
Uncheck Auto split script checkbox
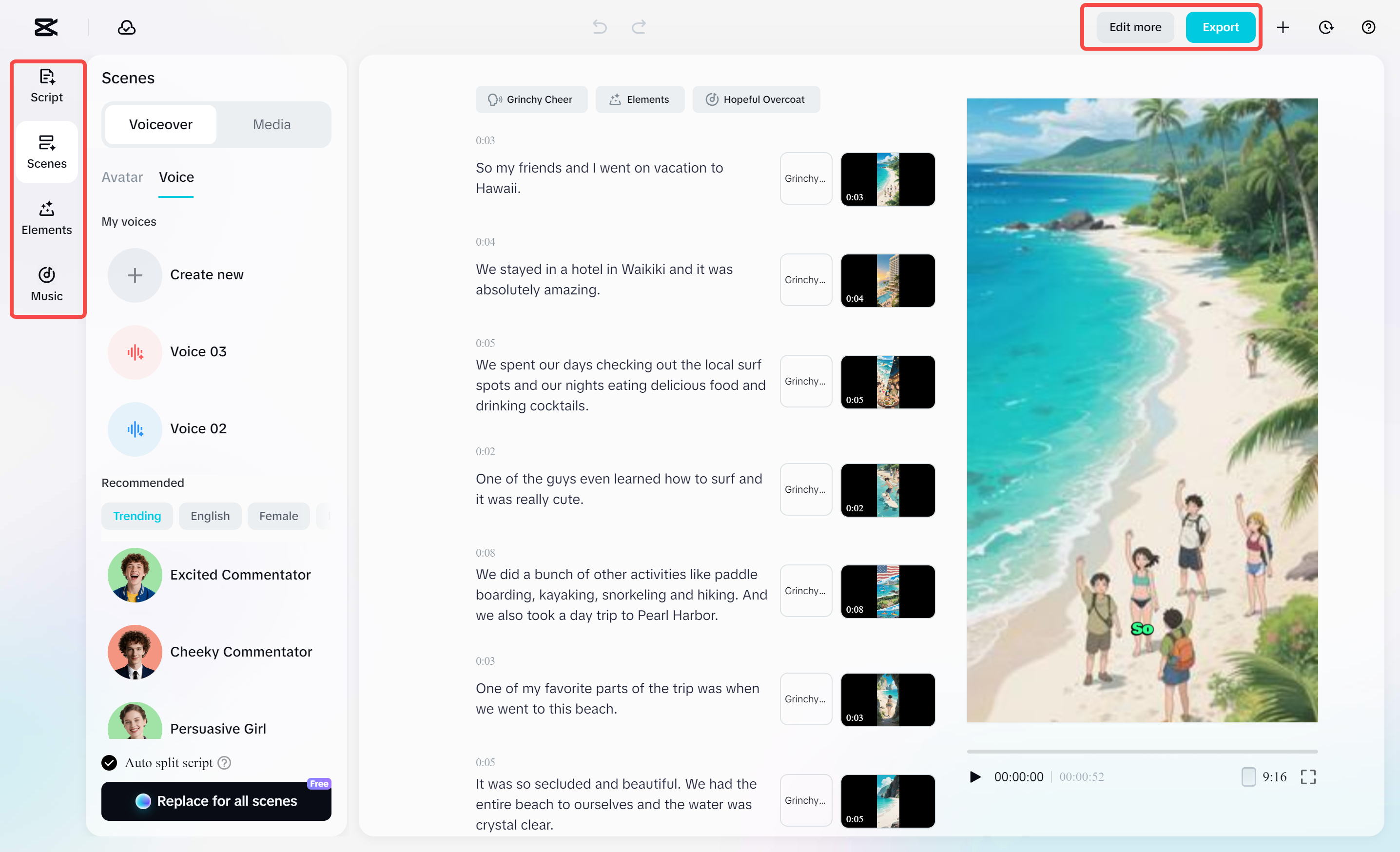(109, 762)
